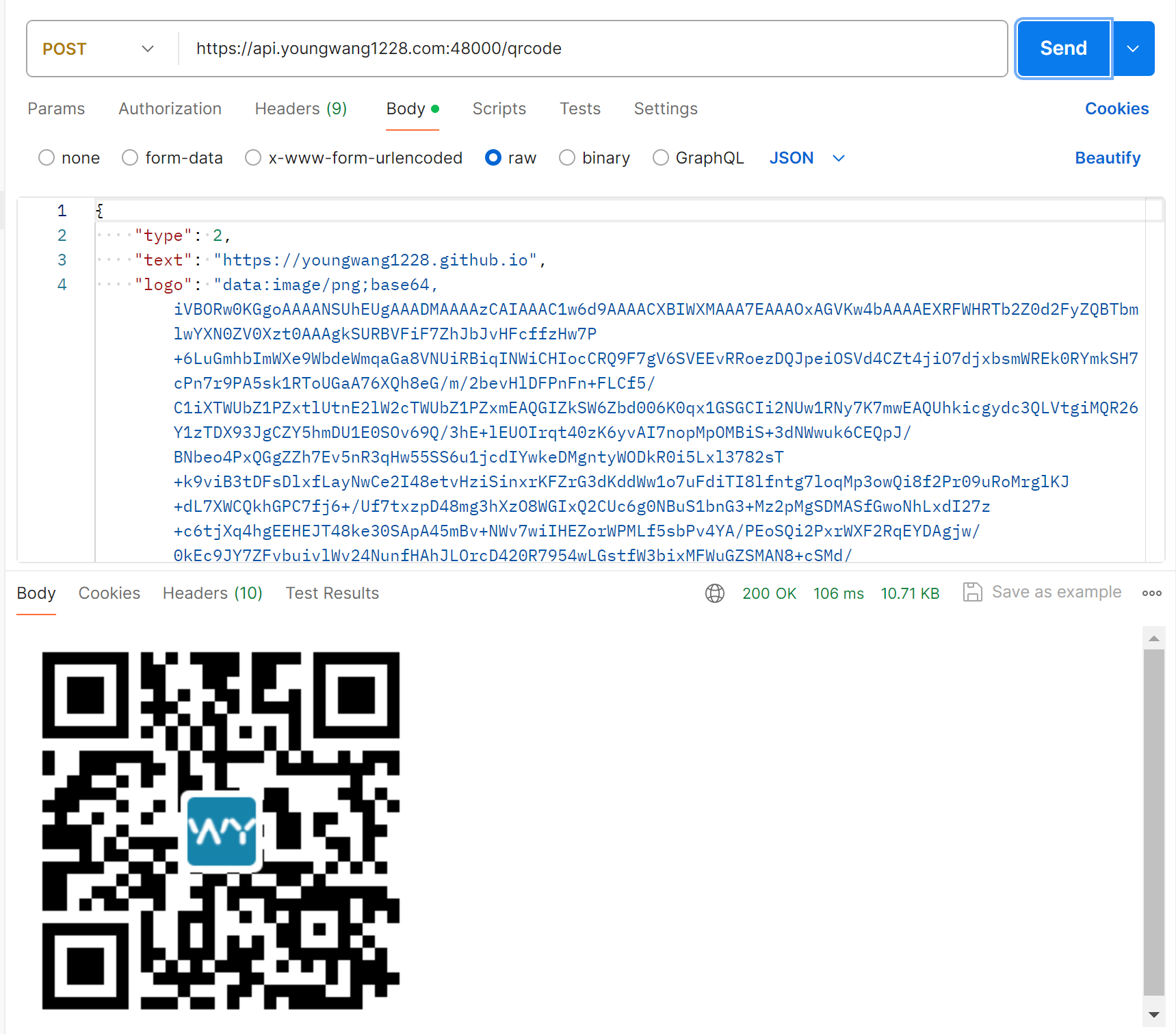Switch to the Params tab
This screenshot has height=1034, width=1176.
[56, 109]
